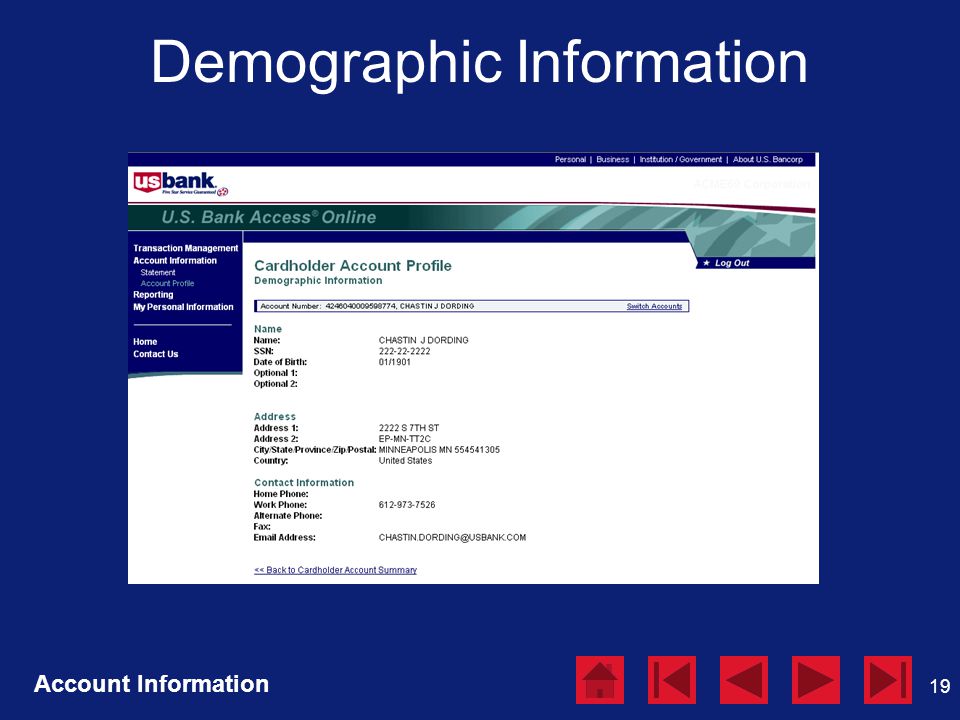Select Account Profile submenu item
960x720 pixels.
pos(167,283)
